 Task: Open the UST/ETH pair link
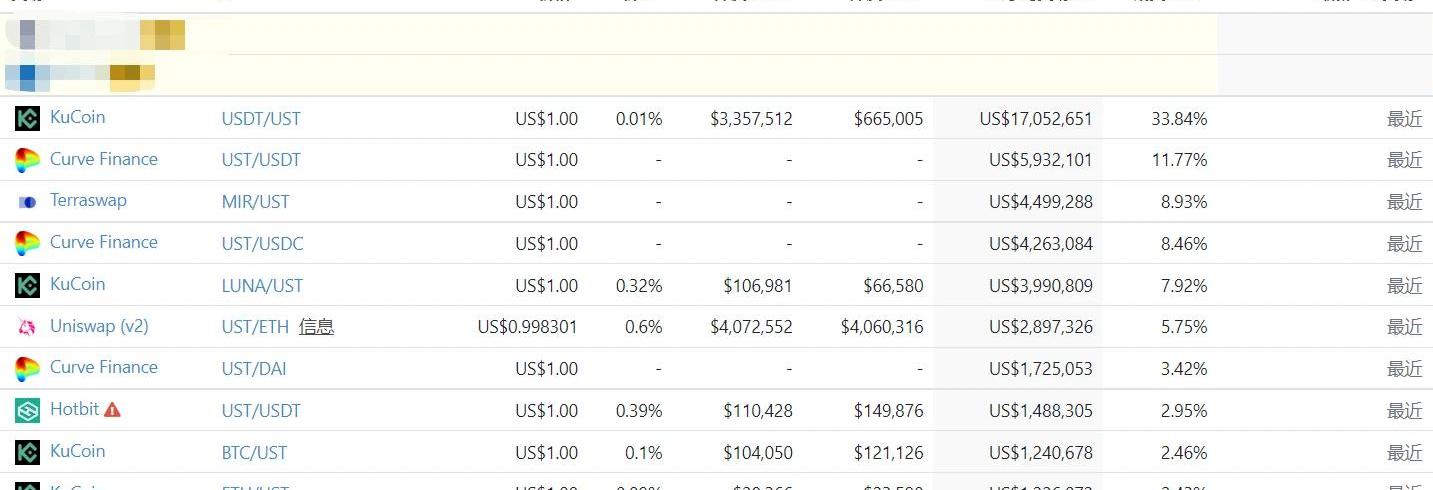[254, 327]
